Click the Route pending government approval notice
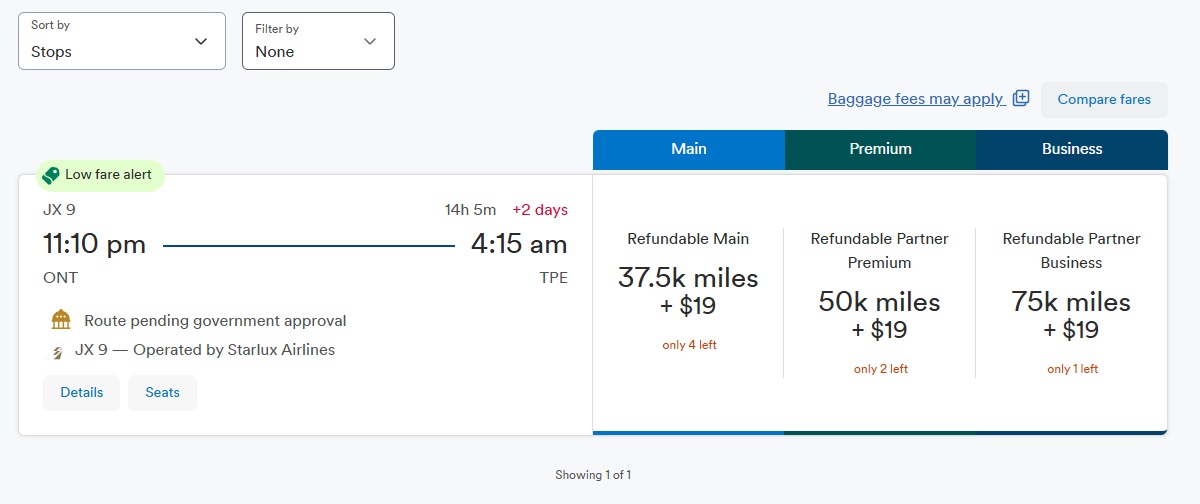 tap(215, 321)
